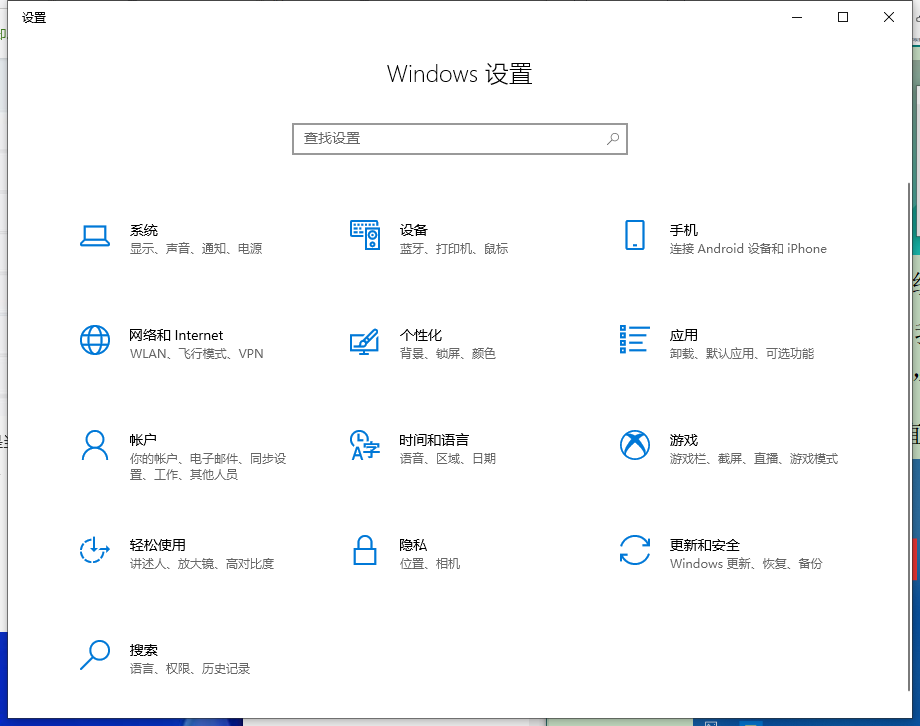Viewport: 920px width, 726px height.
Task: Click the 隐私 title text
Action: tap(413, 545)
